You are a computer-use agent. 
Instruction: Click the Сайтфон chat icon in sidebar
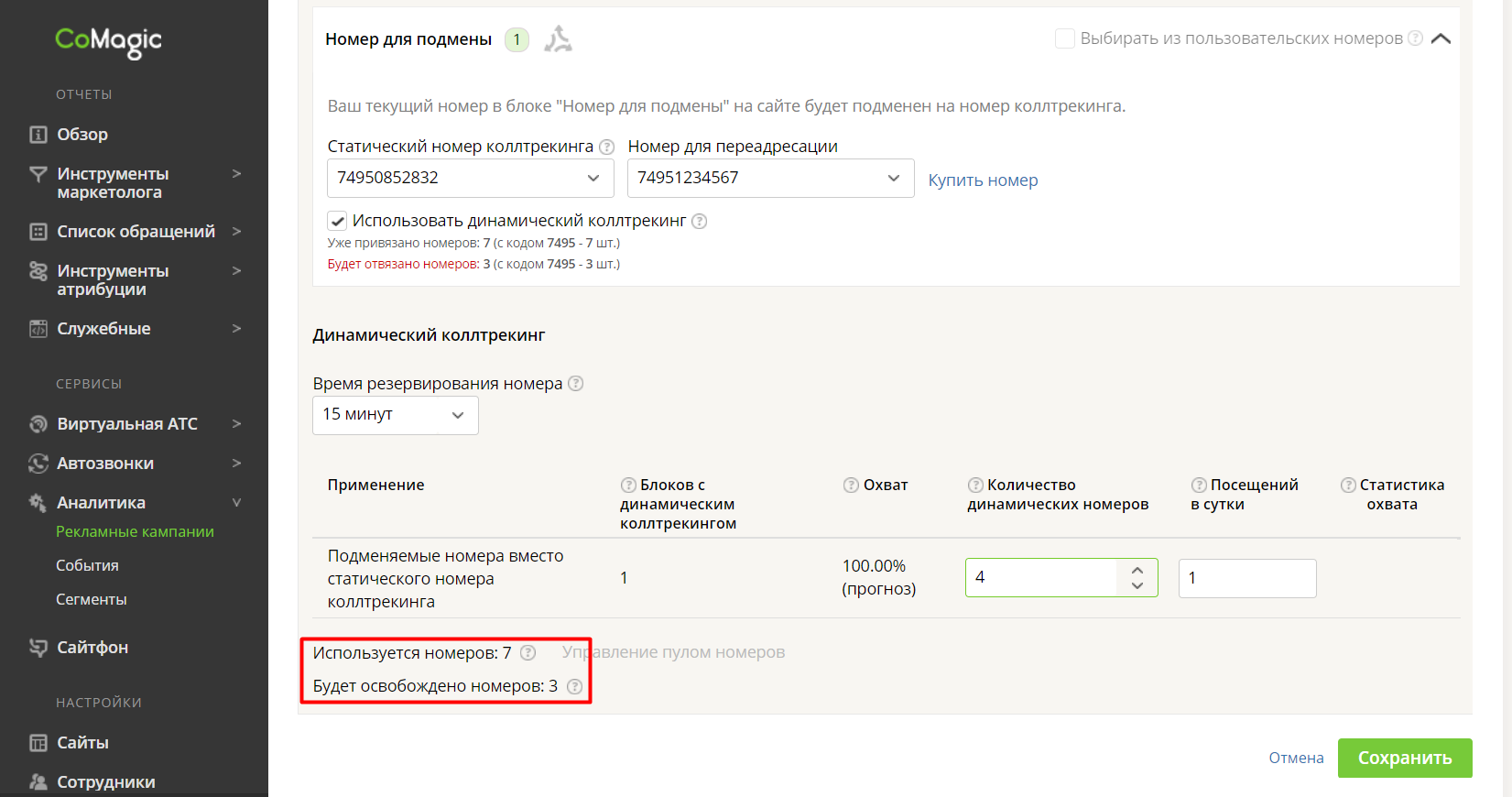coord(38,648)
